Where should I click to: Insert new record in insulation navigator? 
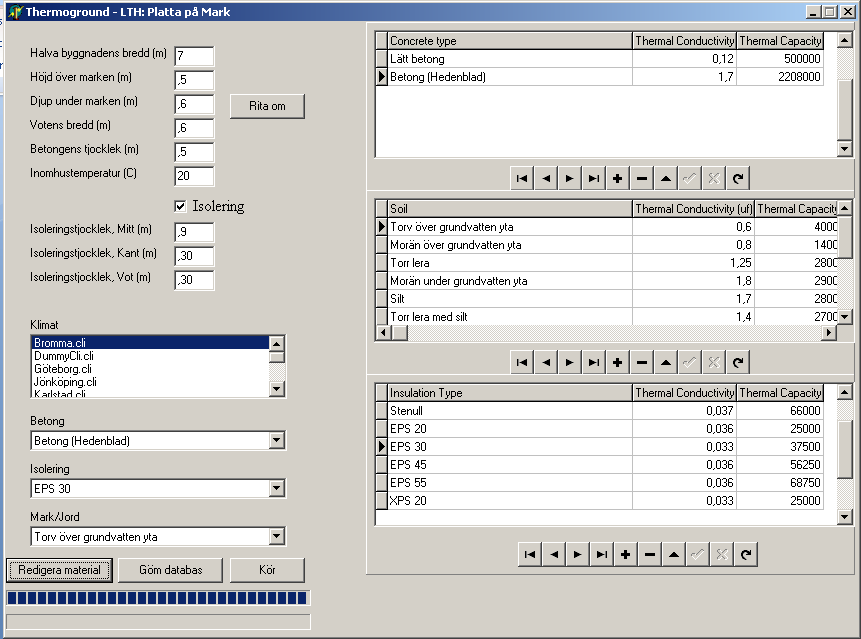(625, 554)
